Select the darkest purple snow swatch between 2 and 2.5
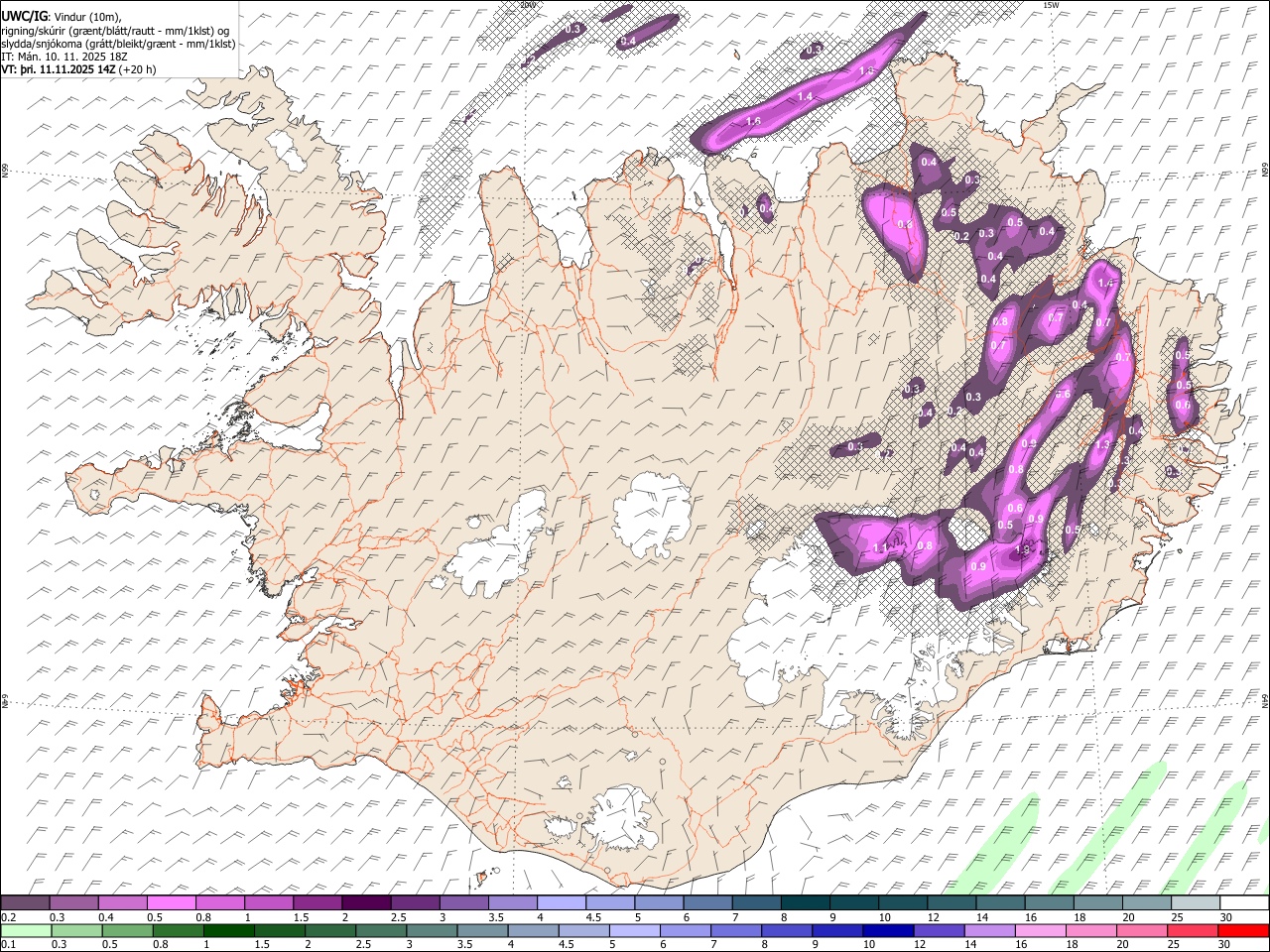 [366, 903]
